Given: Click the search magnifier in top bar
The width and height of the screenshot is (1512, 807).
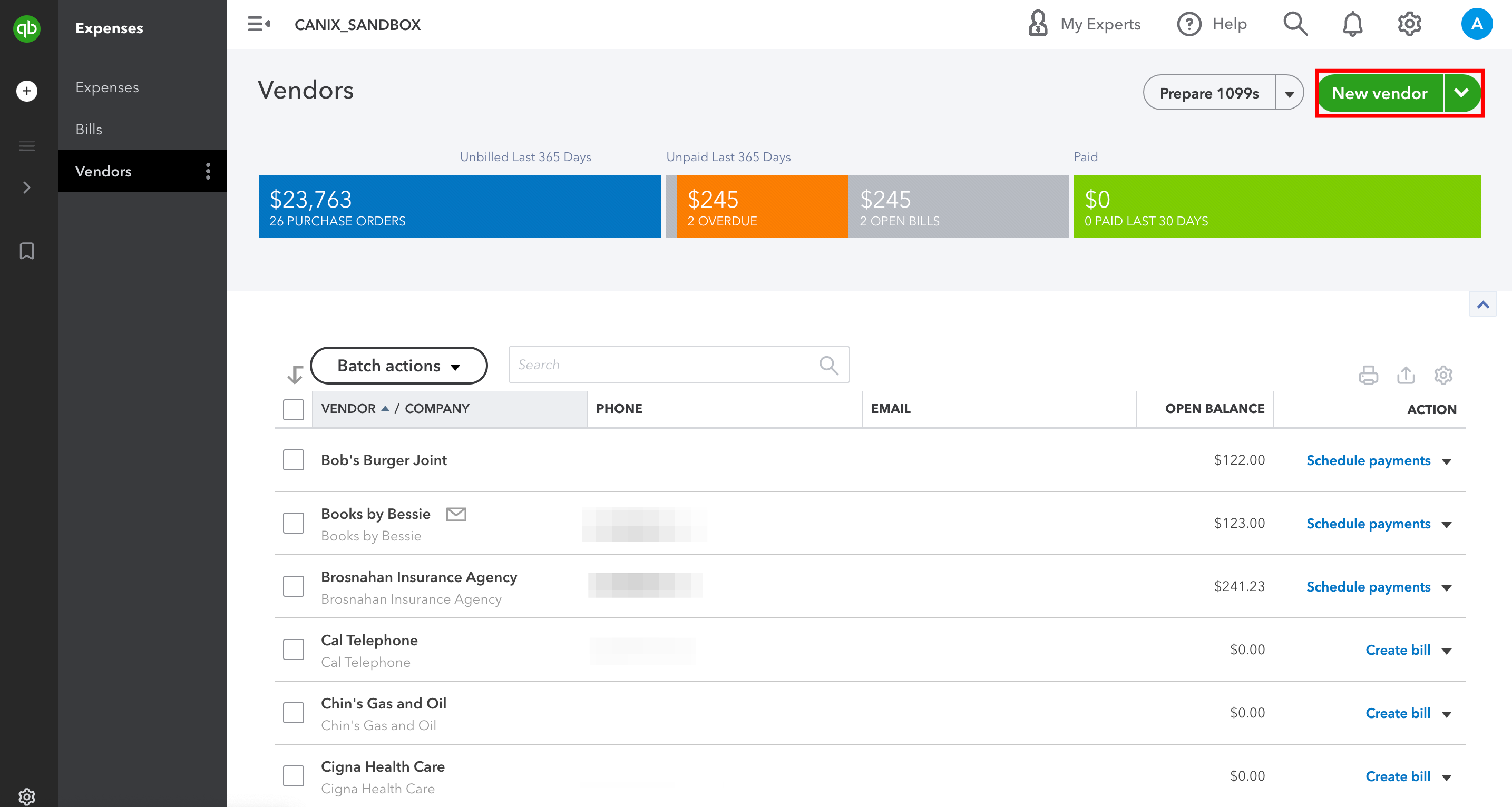Looking at the screenshot, I should click(1295, 24).
